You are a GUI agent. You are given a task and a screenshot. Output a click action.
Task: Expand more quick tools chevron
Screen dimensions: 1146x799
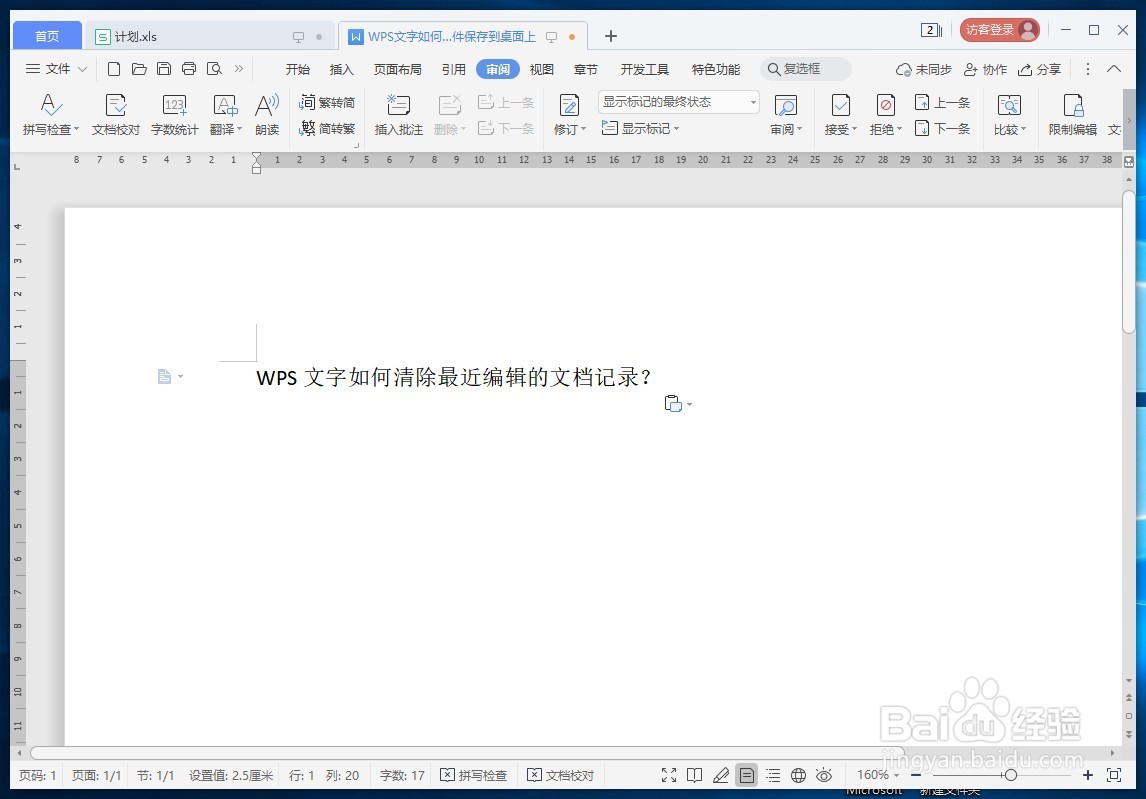[x=239, y=69]
